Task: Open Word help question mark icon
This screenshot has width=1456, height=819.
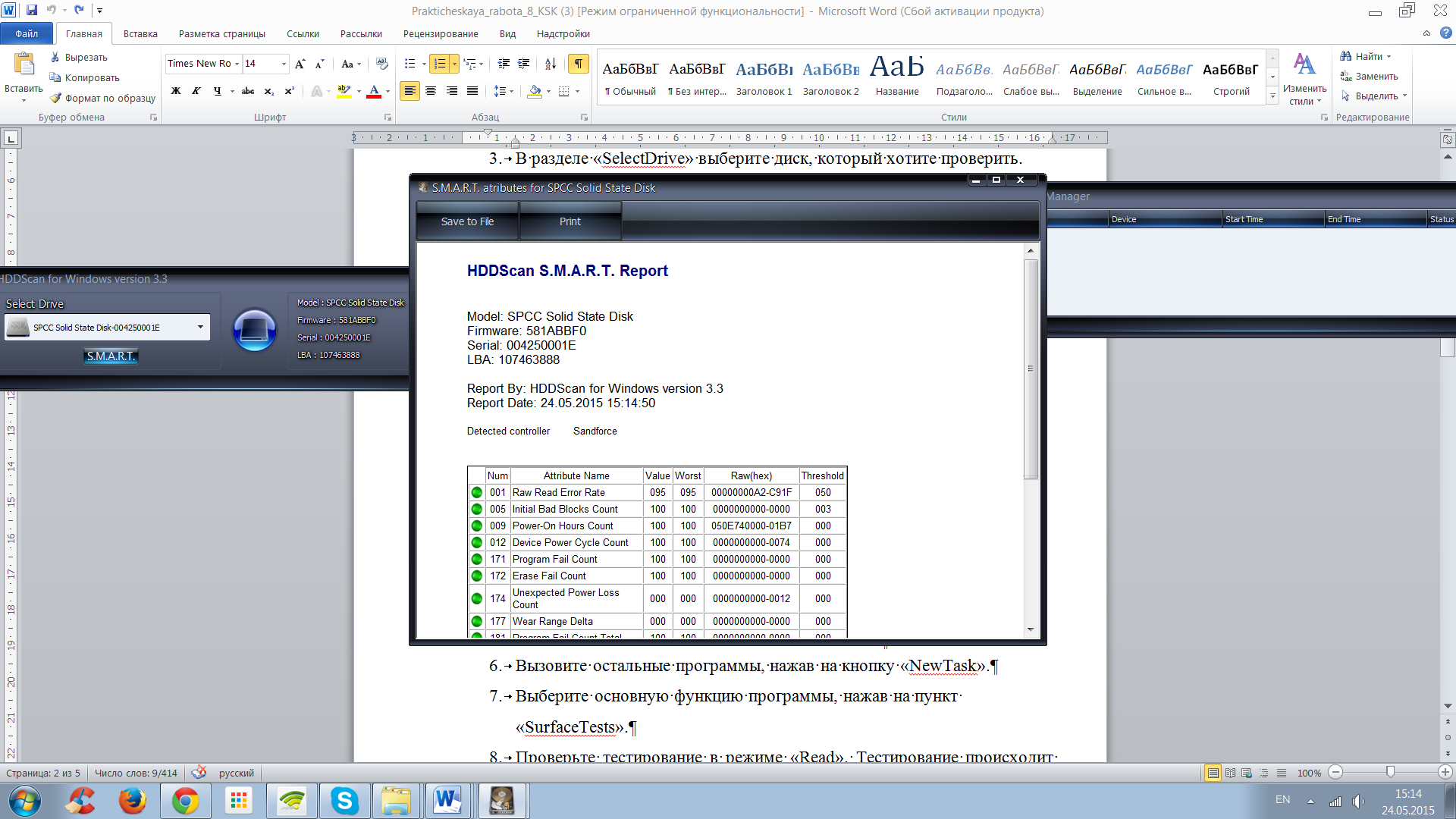Action: click(x=1445, y=33)
